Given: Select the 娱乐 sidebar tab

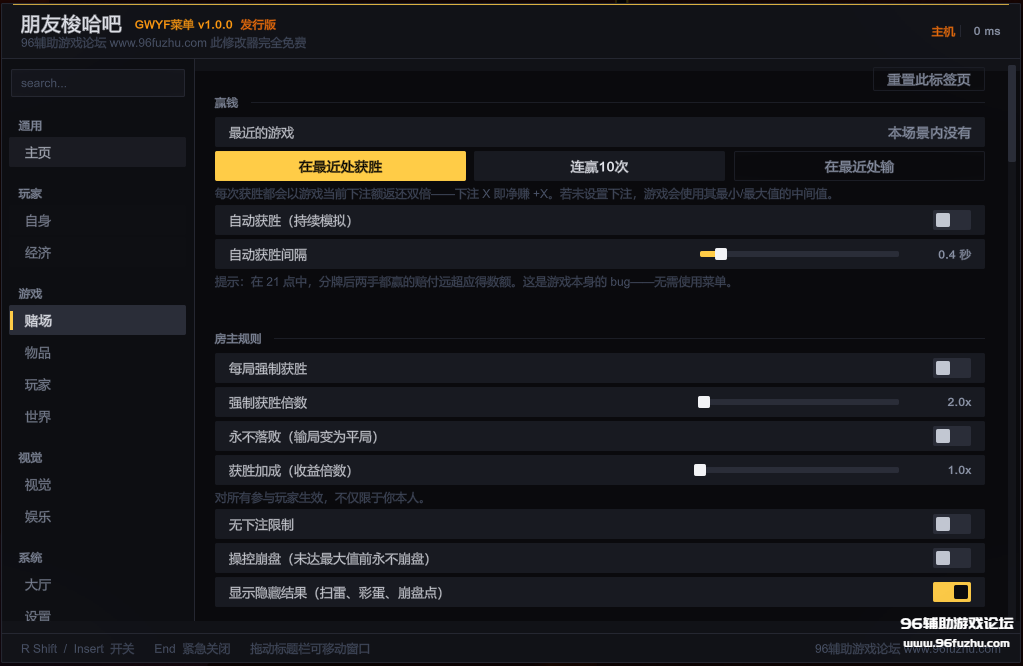Looking at the screenshot, I should (98, 517).
